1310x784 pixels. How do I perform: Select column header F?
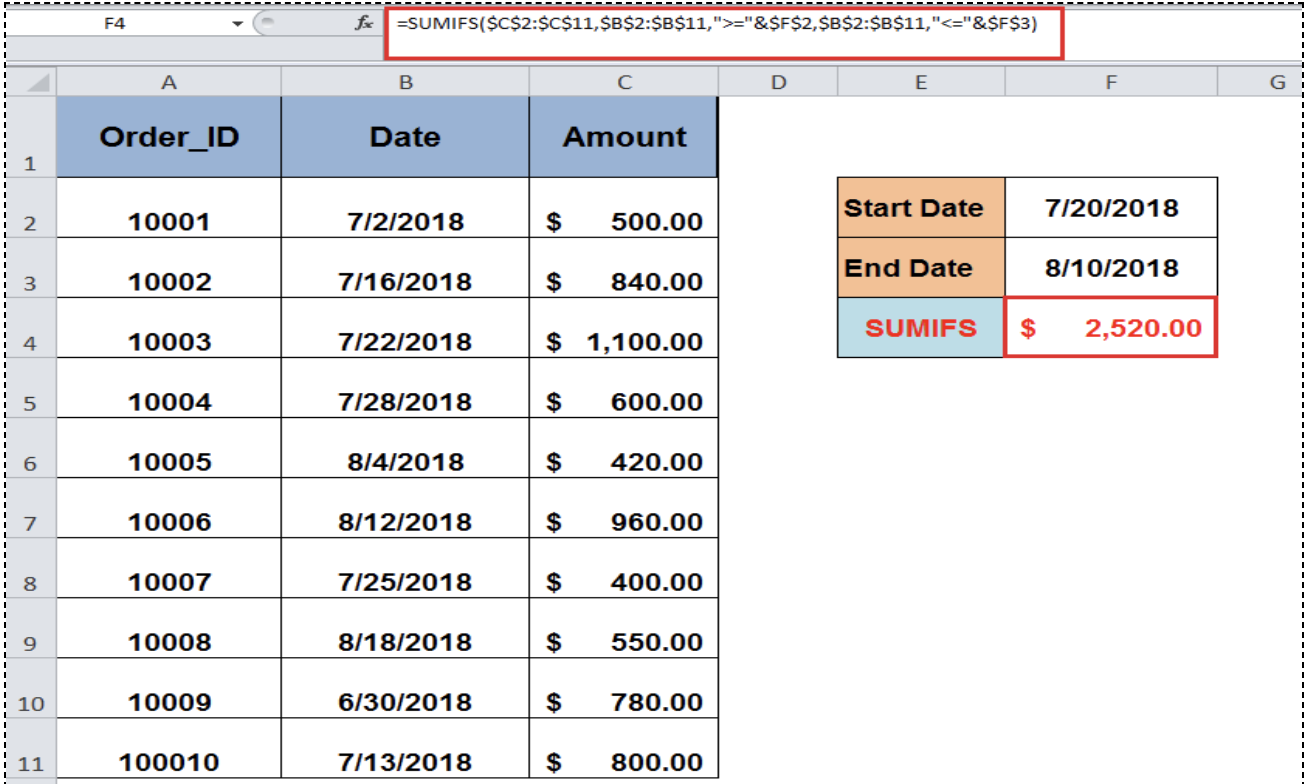(1111, 82)
